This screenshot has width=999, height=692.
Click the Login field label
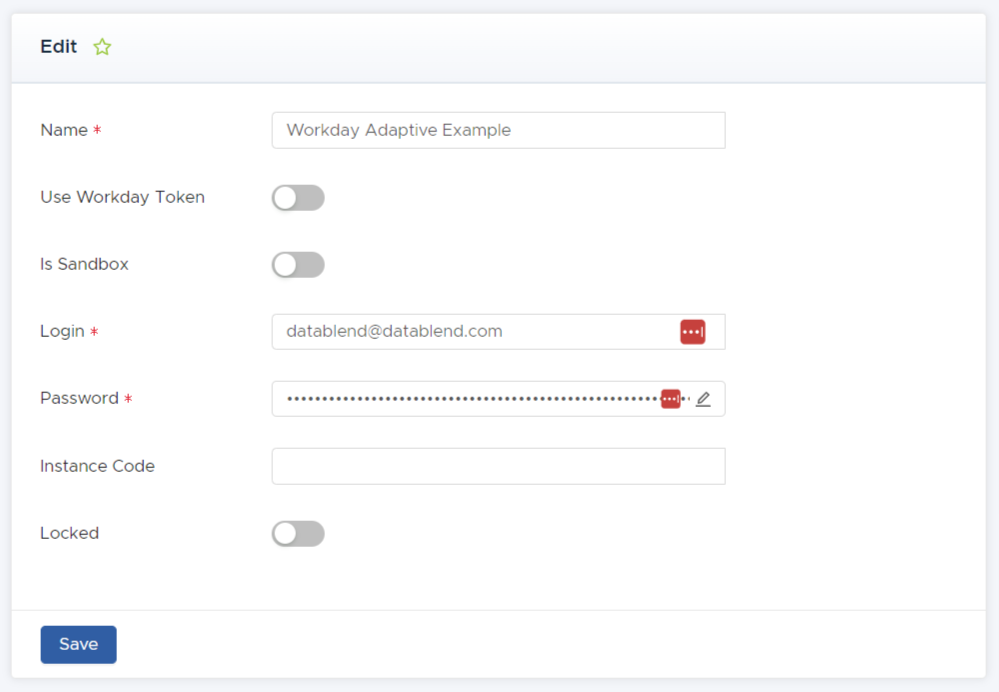pyautogui.click(x=62, y=332)
